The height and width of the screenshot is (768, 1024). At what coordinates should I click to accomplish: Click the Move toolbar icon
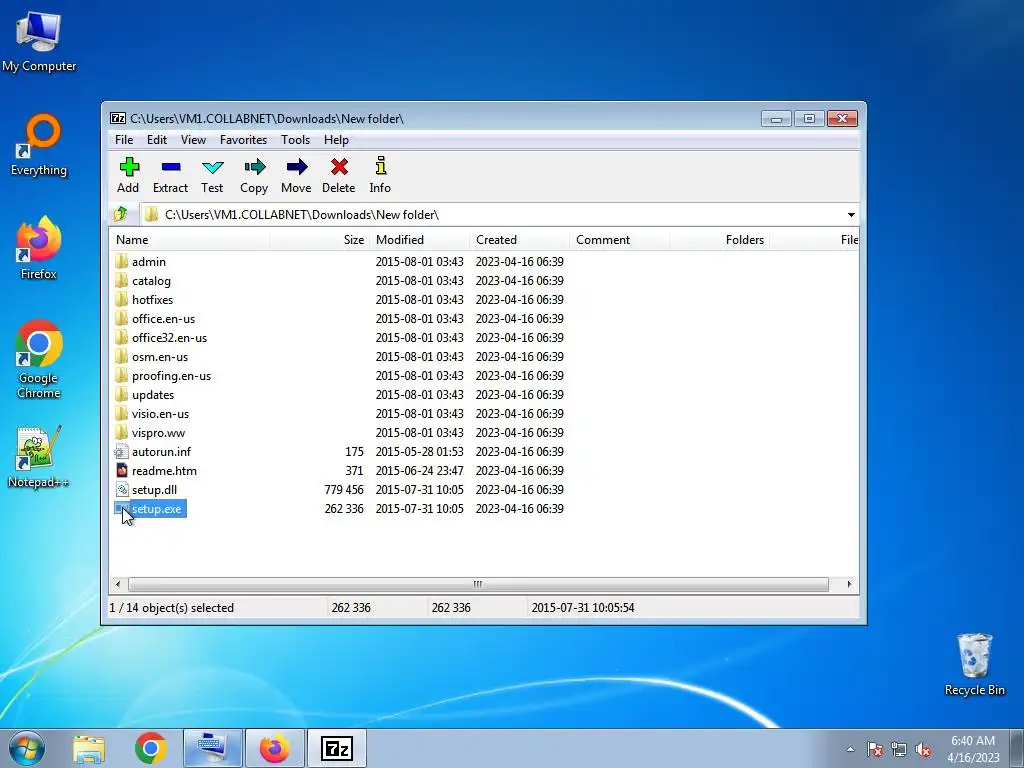click(x=296, y=167)
